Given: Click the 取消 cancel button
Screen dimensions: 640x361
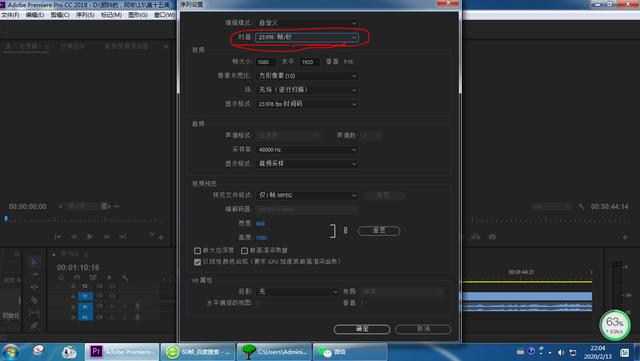Looking at the screenshot, I should (x=423, y=329).
